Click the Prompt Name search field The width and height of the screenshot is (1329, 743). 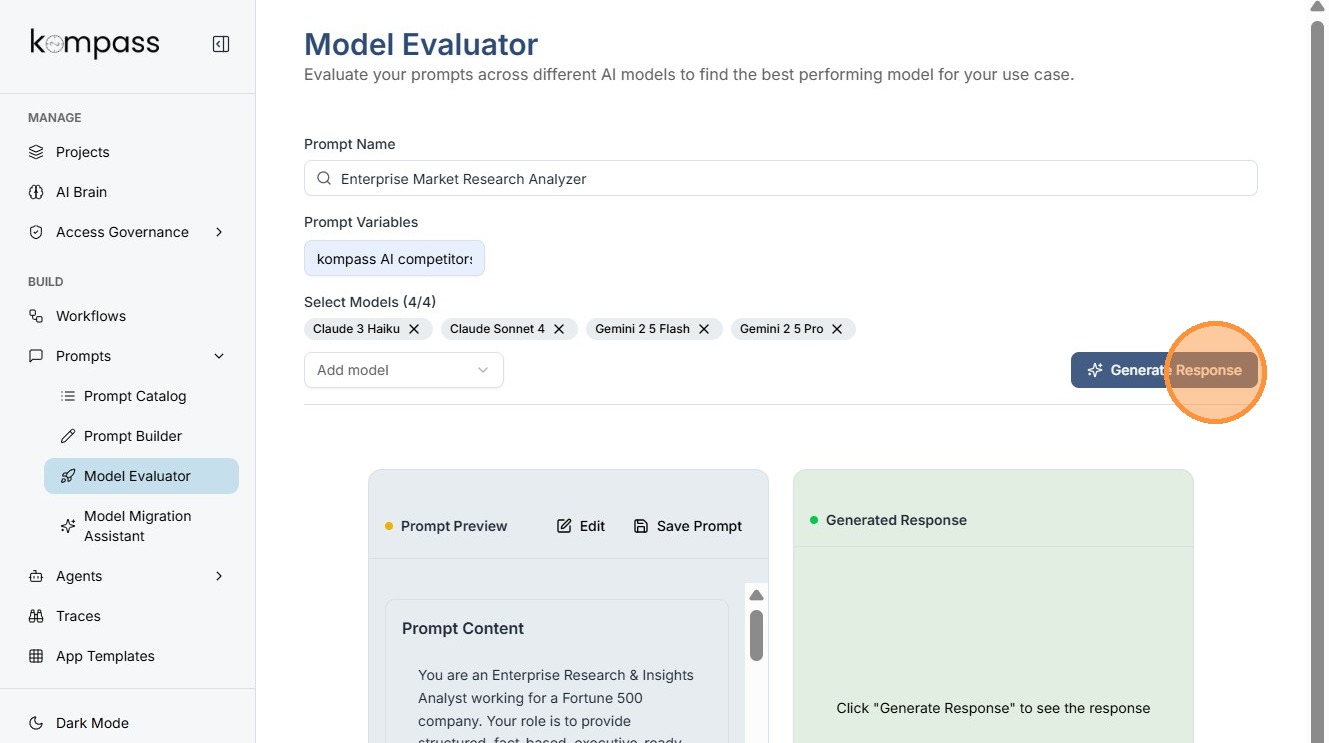tap(780, 179)
